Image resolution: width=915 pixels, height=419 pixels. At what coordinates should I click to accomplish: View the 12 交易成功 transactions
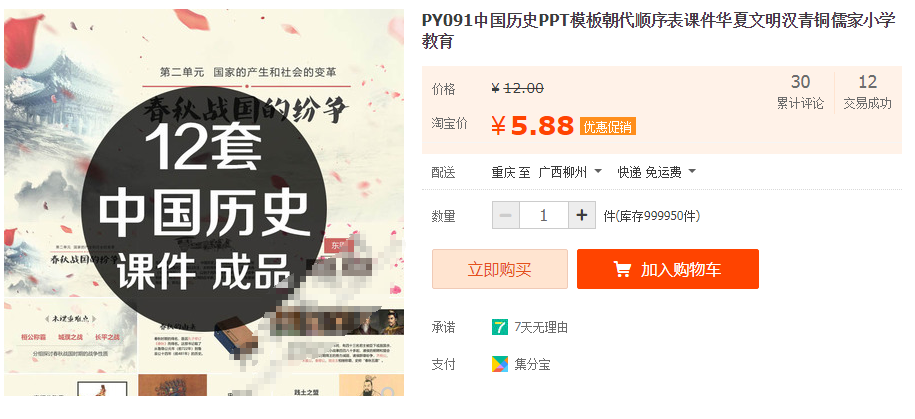tap(868, 92)
